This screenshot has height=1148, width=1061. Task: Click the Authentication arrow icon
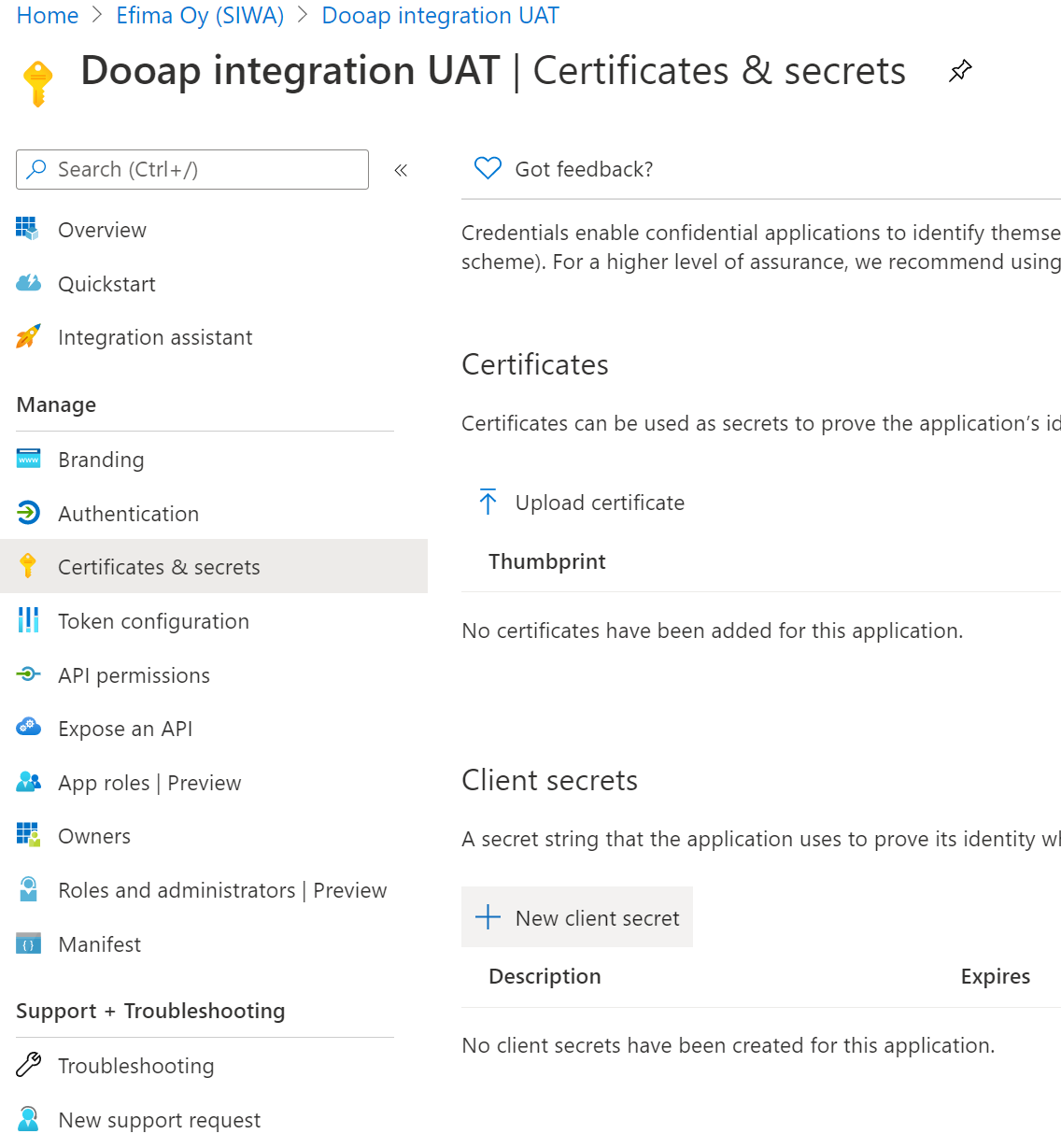28,513
